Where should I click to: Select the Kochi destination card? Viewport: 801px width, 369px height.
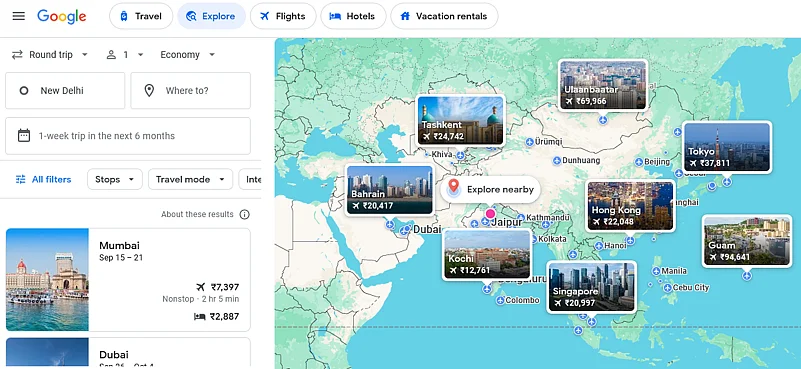pos(487,254)
